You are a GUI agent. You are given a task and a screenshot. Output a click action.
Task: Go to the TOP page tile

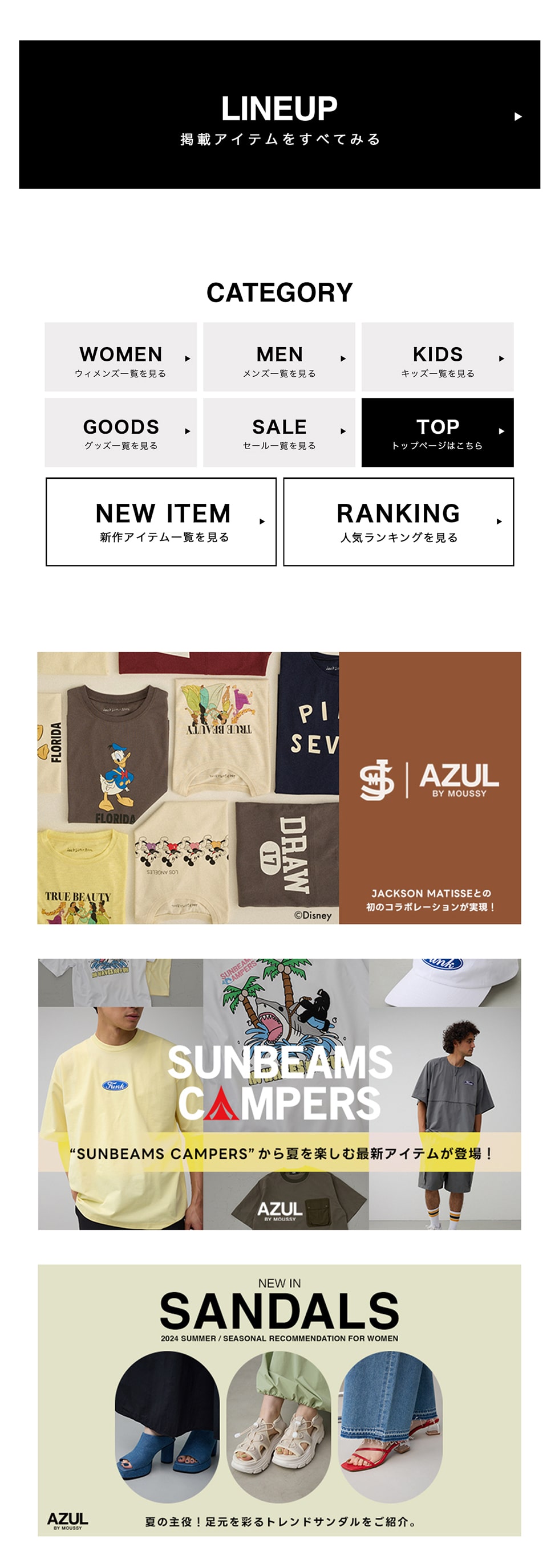(437, 432)
